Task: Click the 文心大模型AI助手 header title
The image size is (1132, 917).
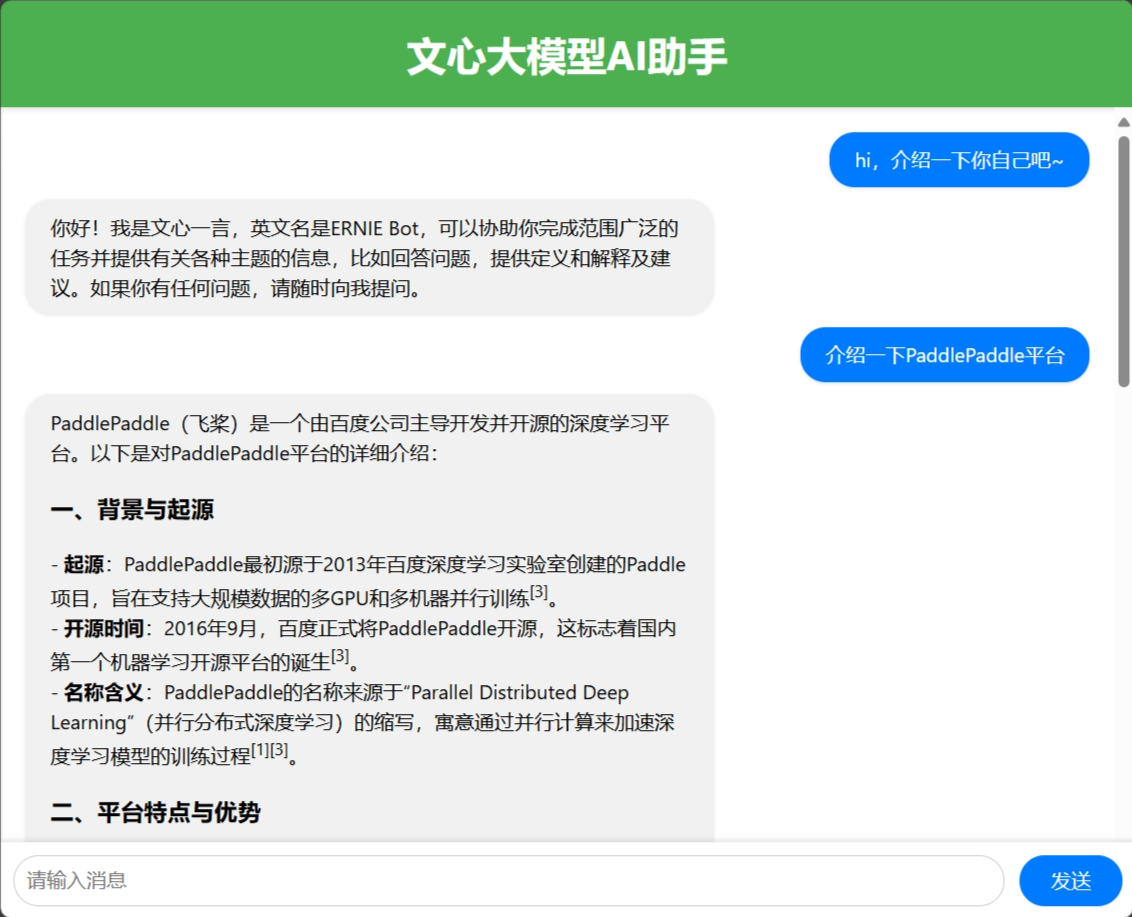Action: pos(566,57)
